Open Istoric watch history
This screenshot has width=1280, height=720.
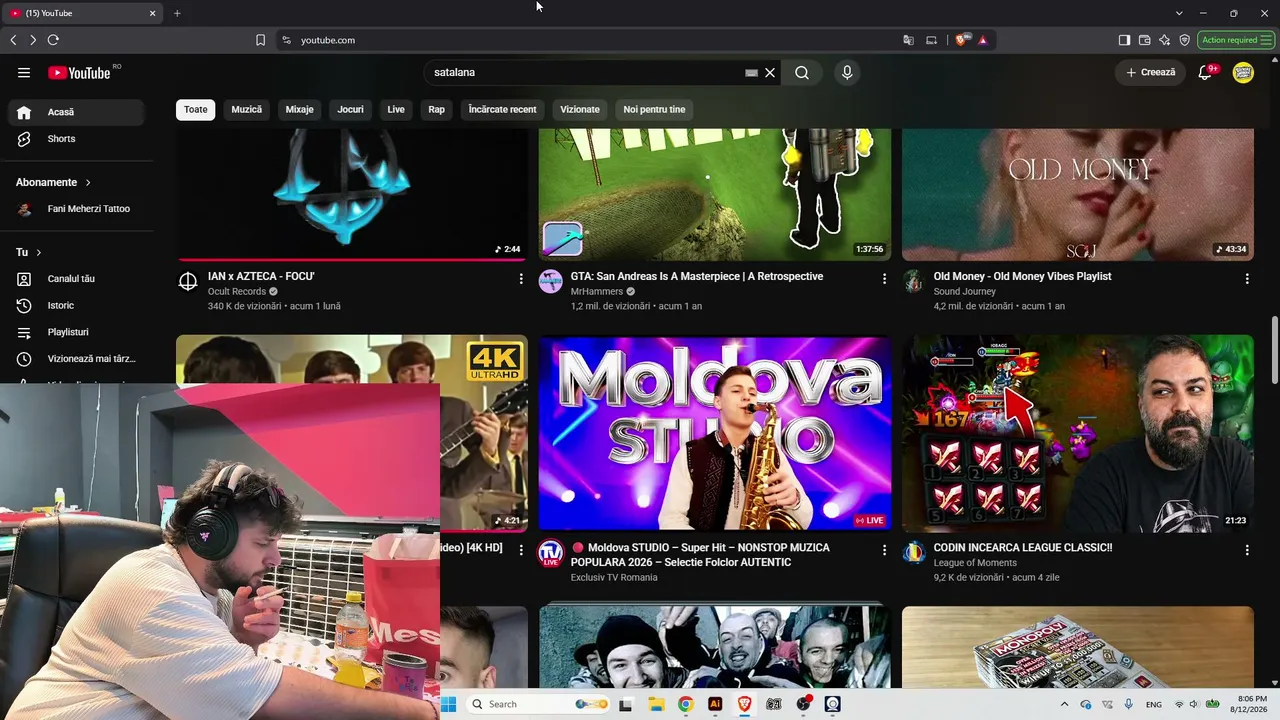point(76,306)
